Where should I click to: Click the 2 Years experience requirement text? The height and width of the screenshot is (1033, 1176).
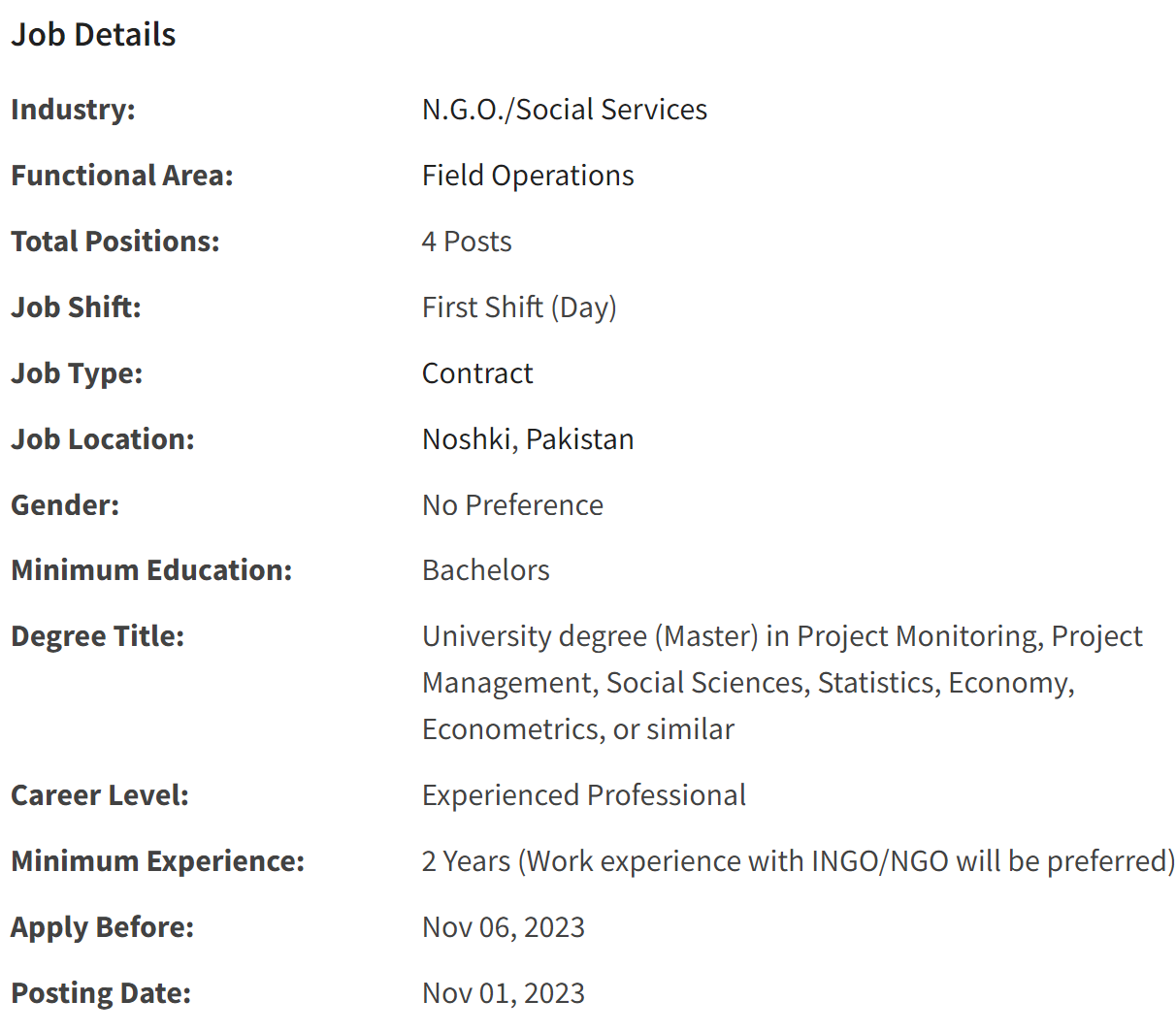click(x=799, y=861)
